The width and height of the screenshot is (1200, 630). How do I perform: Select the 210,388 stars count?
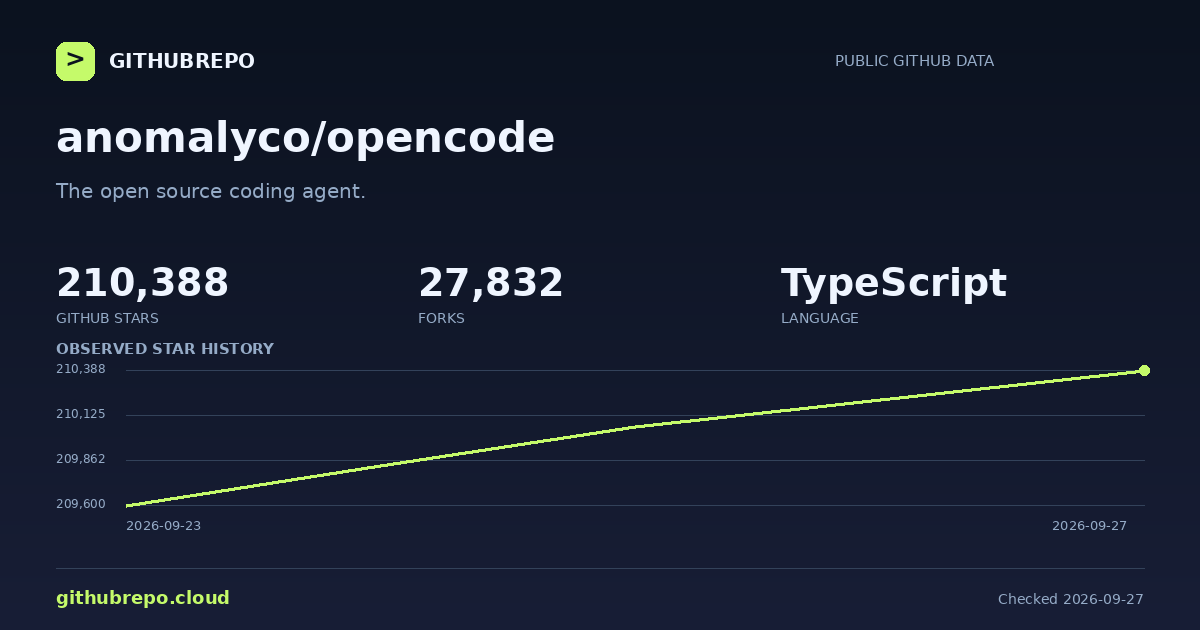point(142,283)
